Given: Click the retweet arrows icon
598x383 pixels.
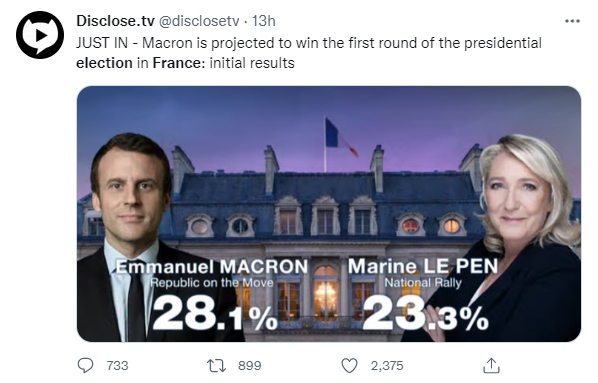Looking at the screenshot, I should pyautogui.click(x=216, y=365).
